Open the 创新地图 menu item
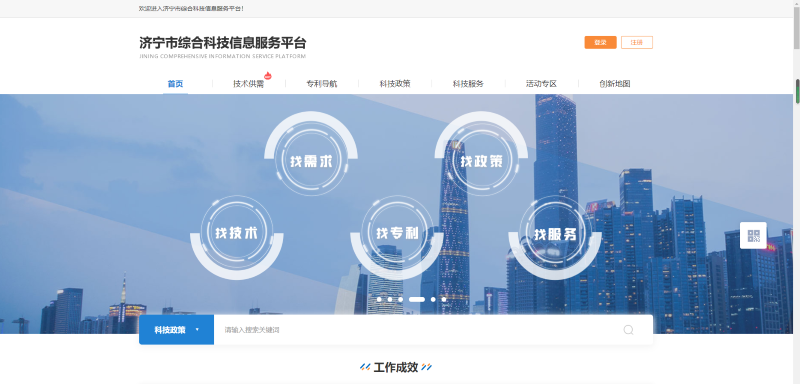The height and width of the screenshot is (384, 800). [x=614, y=84]
